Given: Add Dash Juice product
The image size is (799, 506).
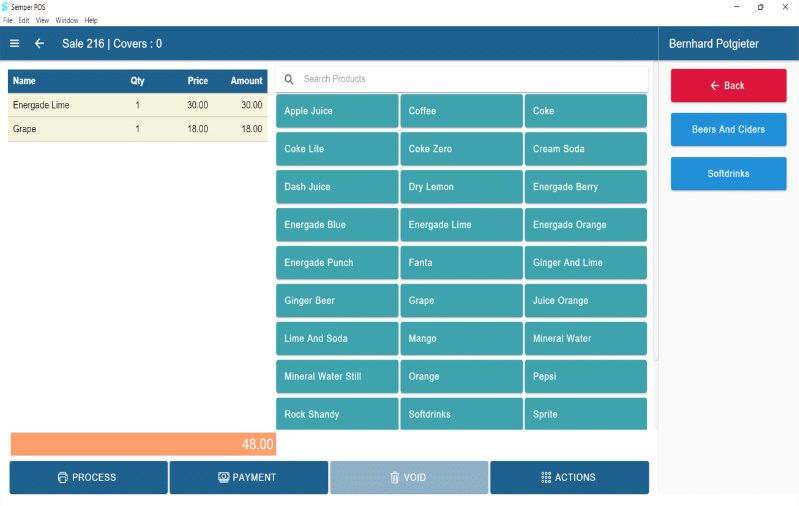Looking at the screenshot, I should coord(337,187).
